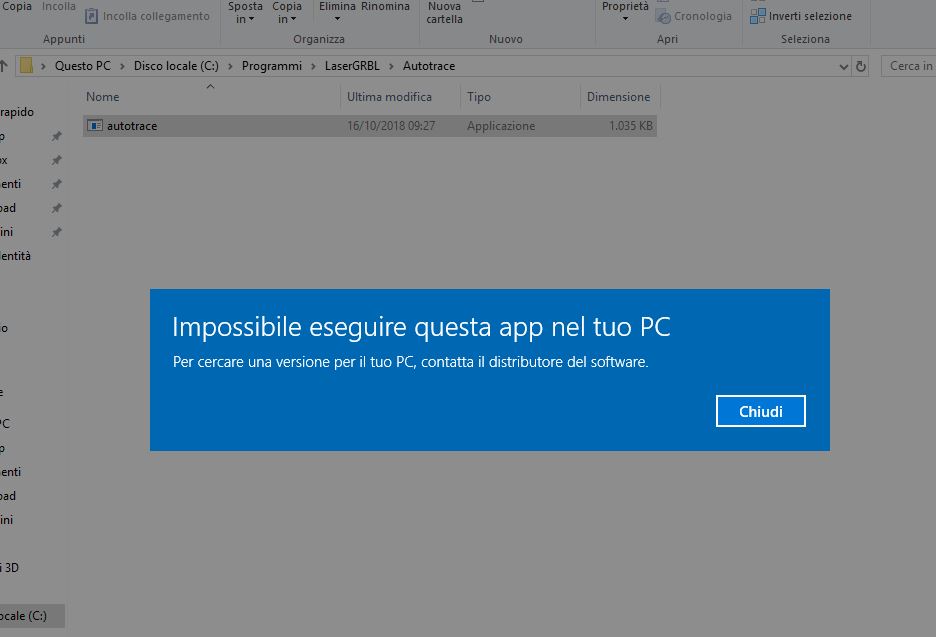
Task: Click the Cerca in search field
Action: 909,66
